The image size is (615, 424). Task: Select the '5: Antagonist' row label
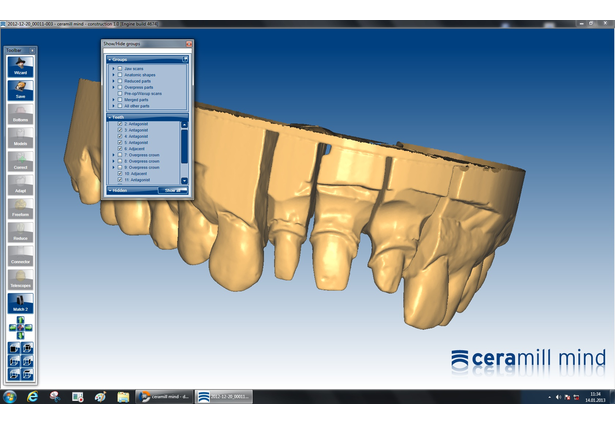tap(136, 142)
